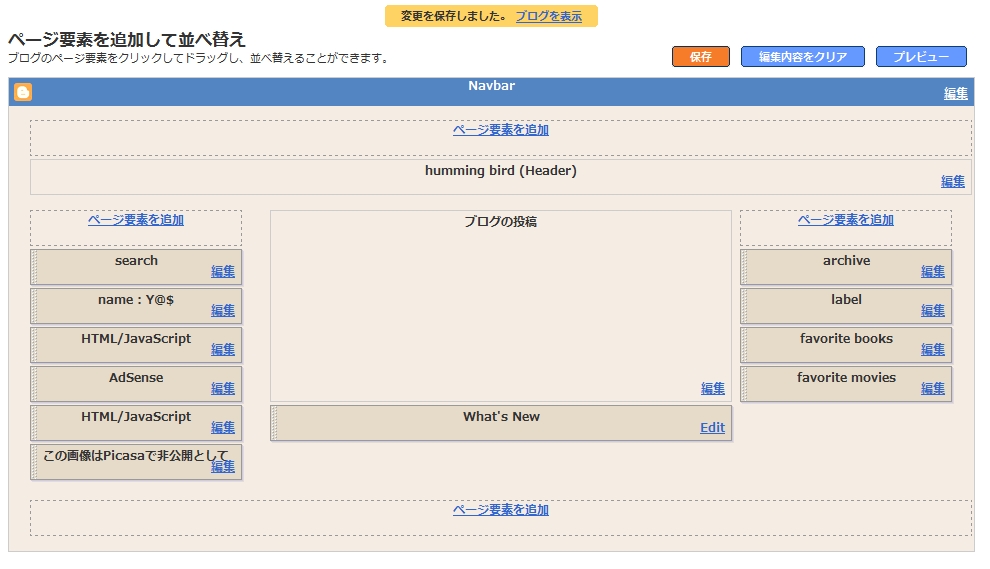Click the 変更を保存しました notification text
The image size is (990, 569).
[x=454, y=16]
